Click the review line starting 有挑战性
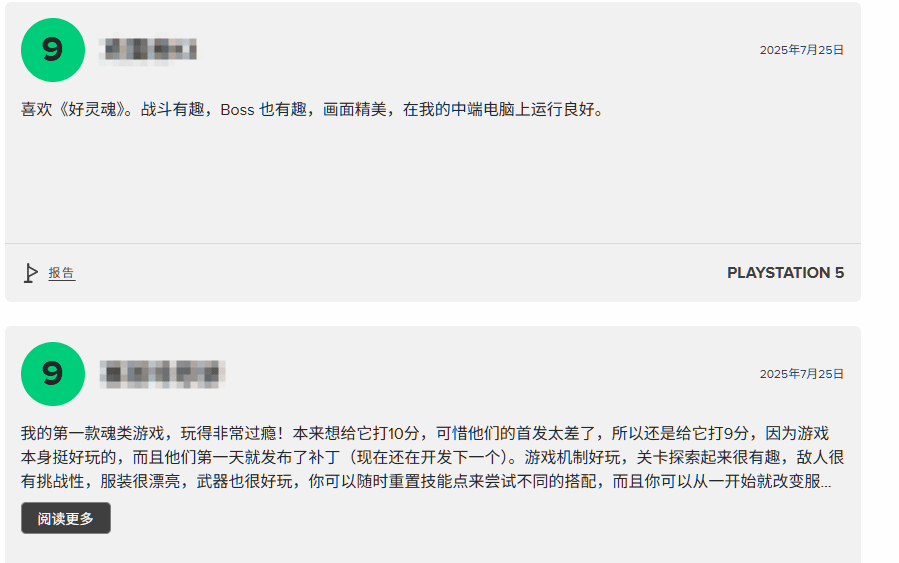Viewport: 899px width, 563px height. 426,481
